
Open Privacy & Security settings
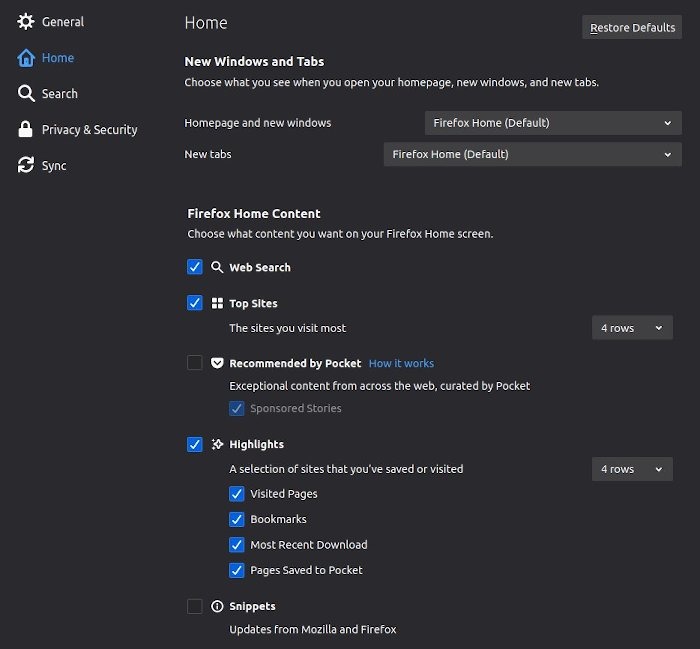pyautogui.click(x=89, y=130)
